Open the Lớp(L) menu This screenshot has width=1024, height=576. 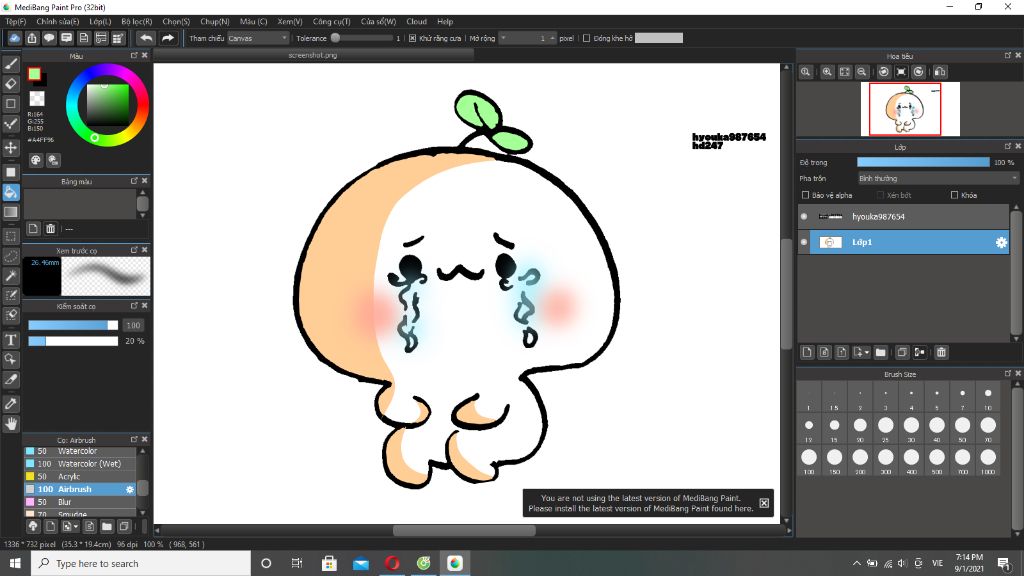[100, 22]
